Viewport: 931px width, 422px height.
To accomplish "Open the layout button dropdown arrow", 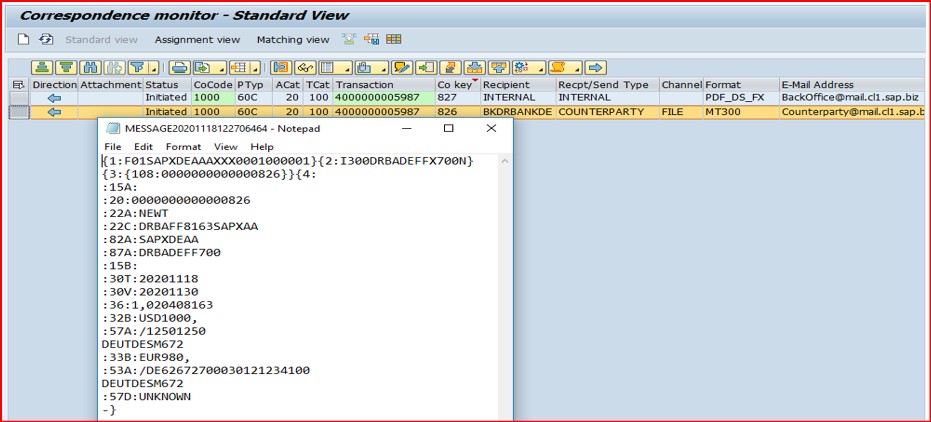I will coord(255,68).
